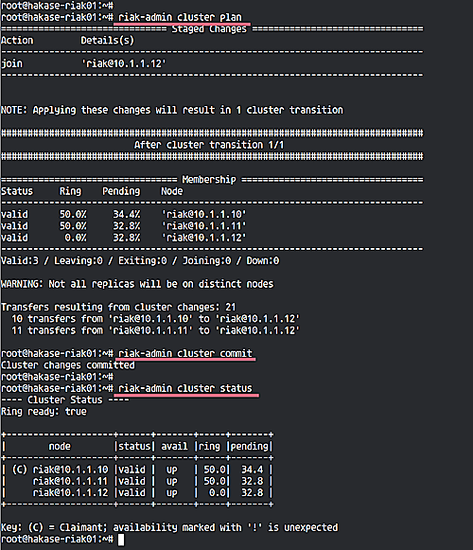473x550 pixels.
Task: Click 'riak@10.1.1.12' in the staged join row
Action: coord(124,64)
